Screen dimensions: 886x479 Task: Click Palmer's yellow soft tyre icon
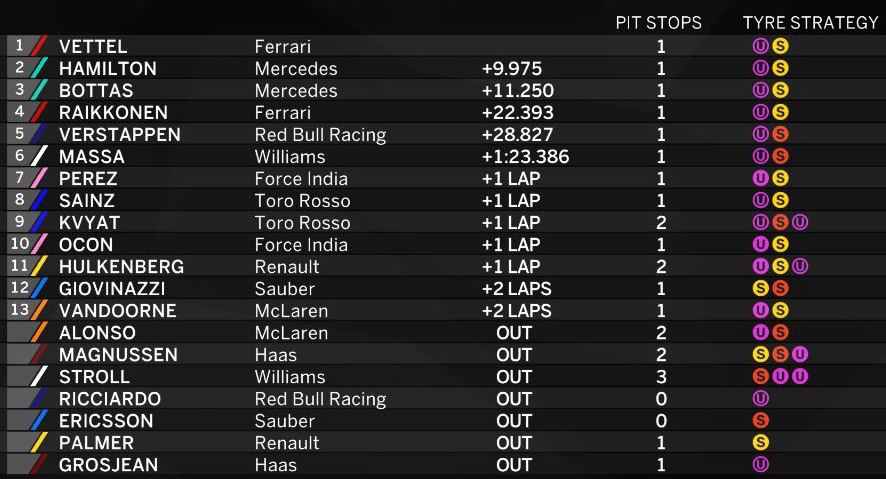click(x=761, y=442)
